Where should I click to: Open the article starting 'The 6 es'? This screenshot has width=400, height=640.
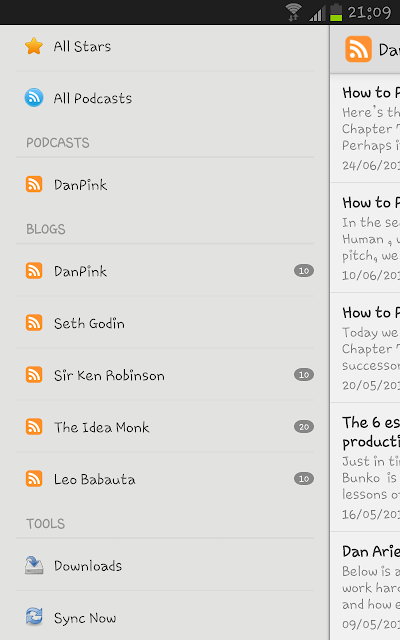[x=365, y=467]
